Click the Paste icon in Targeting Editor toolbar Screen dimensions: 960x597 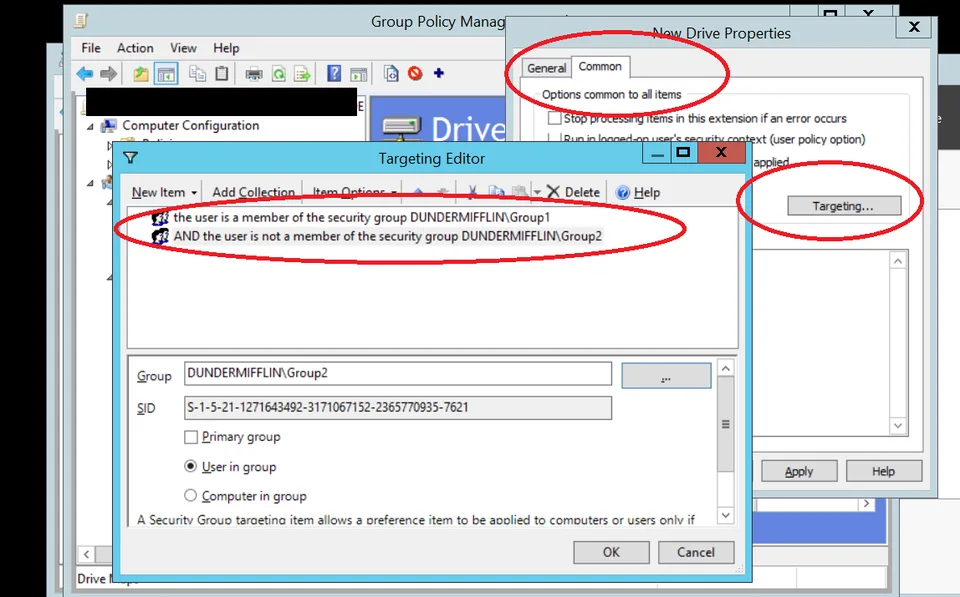pyautogui.click(x=520, y=192)
